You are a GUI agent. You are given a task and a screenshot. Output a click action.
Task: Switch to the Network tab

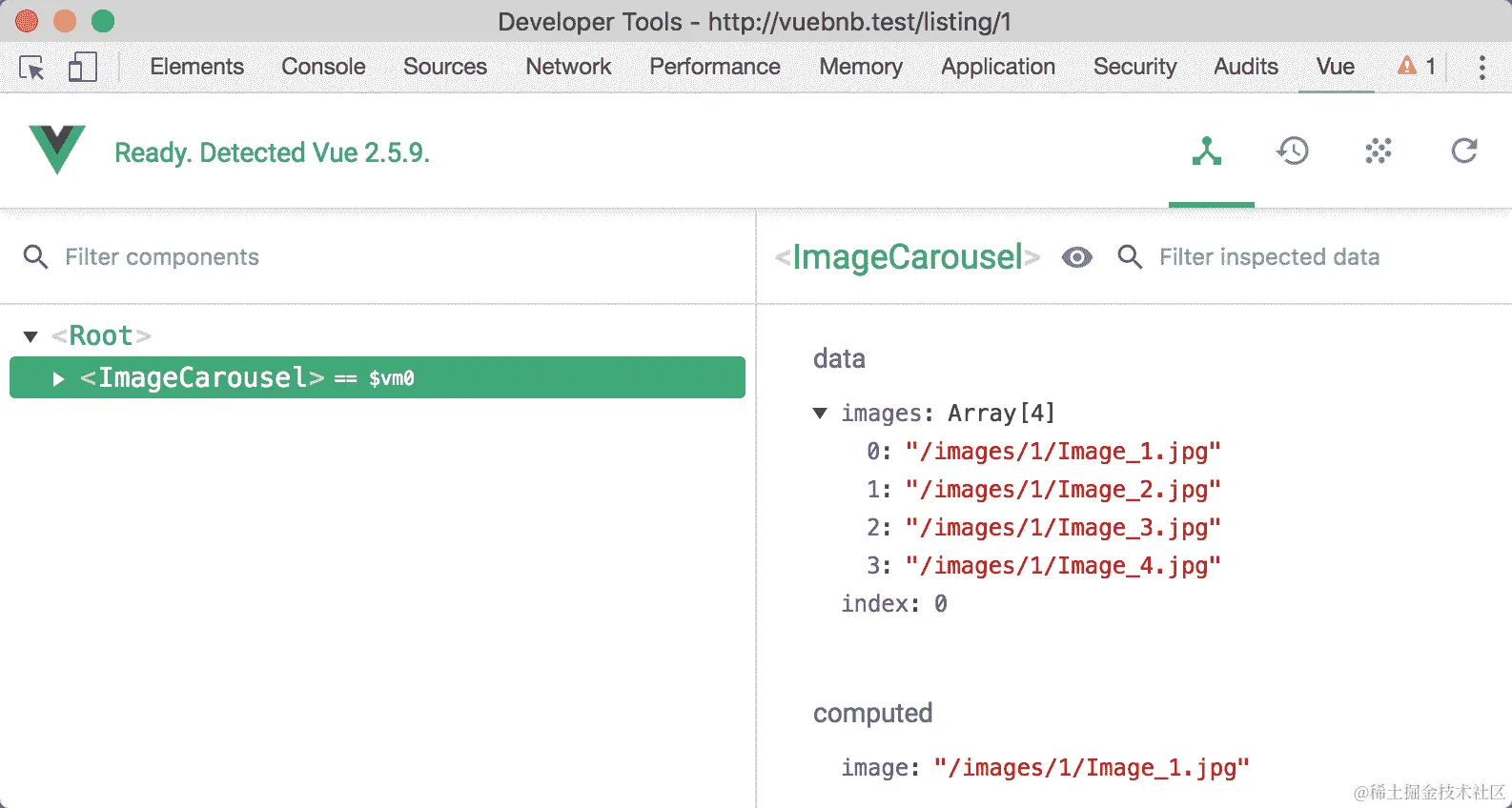(x=568, y=67)
